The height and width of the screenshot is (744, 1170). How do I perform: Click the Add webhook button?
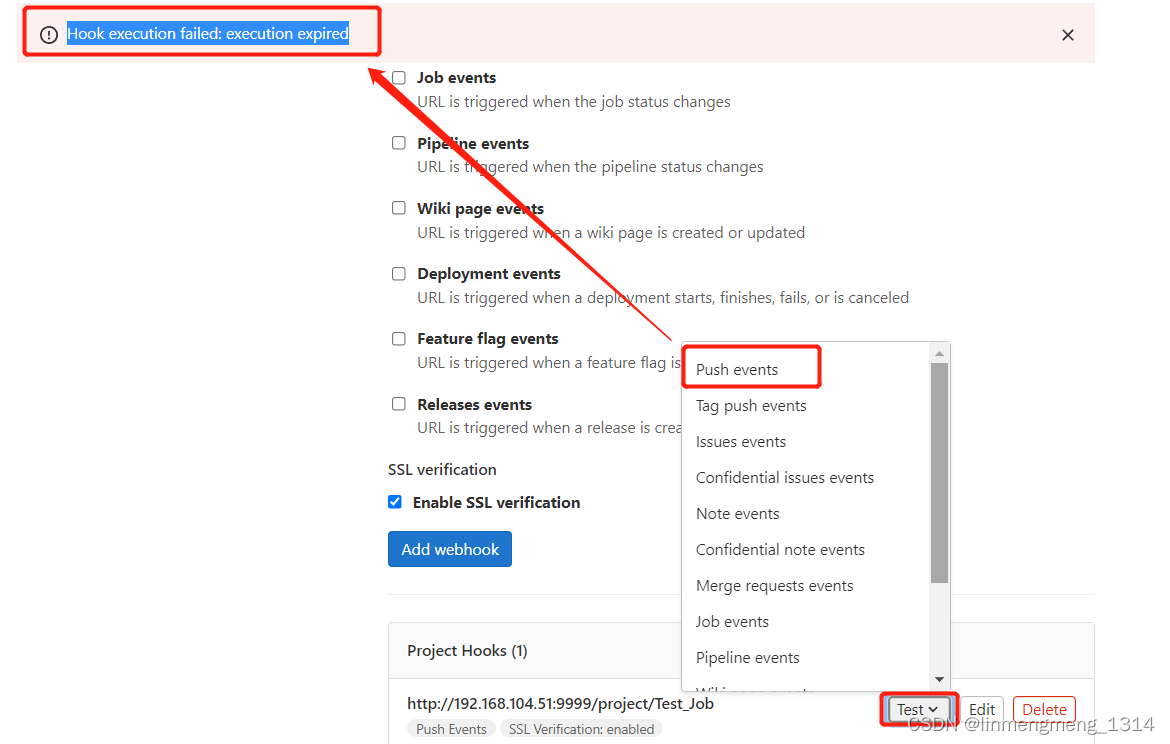[x=450, y=549]
